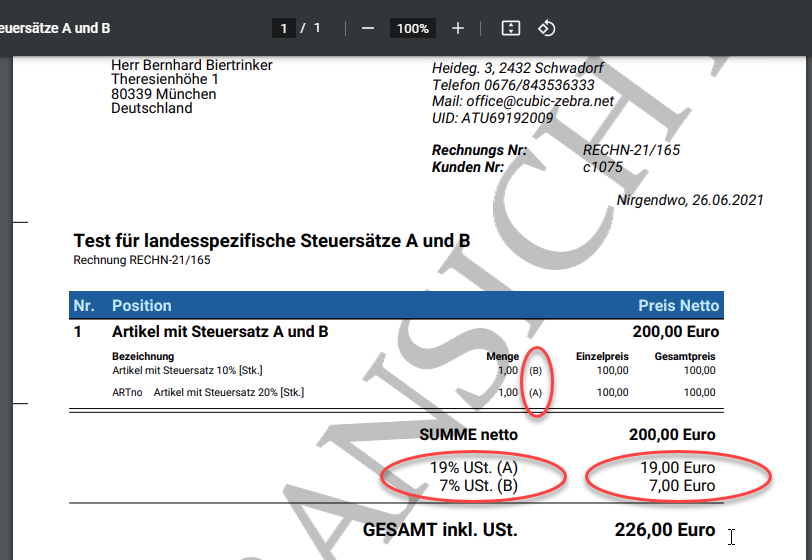Click the tax amount 7,00 Euro
The image size is (812, 560).
pyautogui.click(x=682, y=486)
